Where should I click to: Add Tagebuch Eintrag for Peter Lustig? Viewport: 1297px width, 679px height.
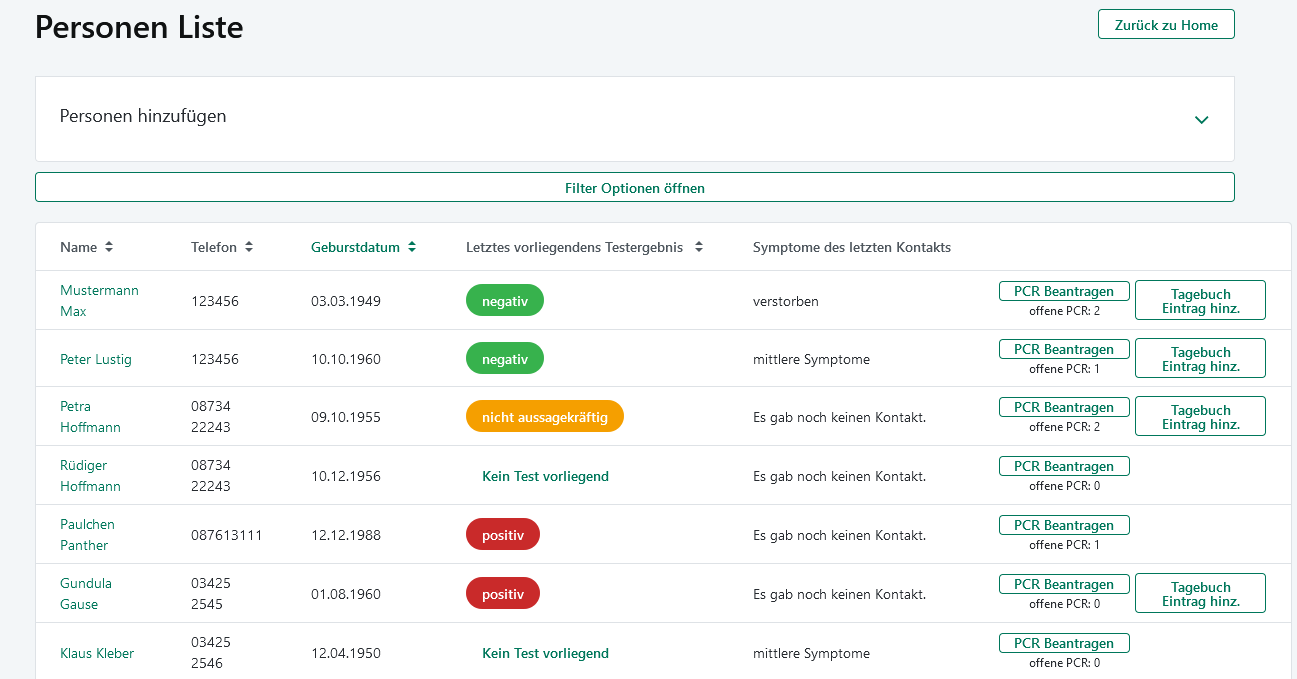click(1199, 357)
